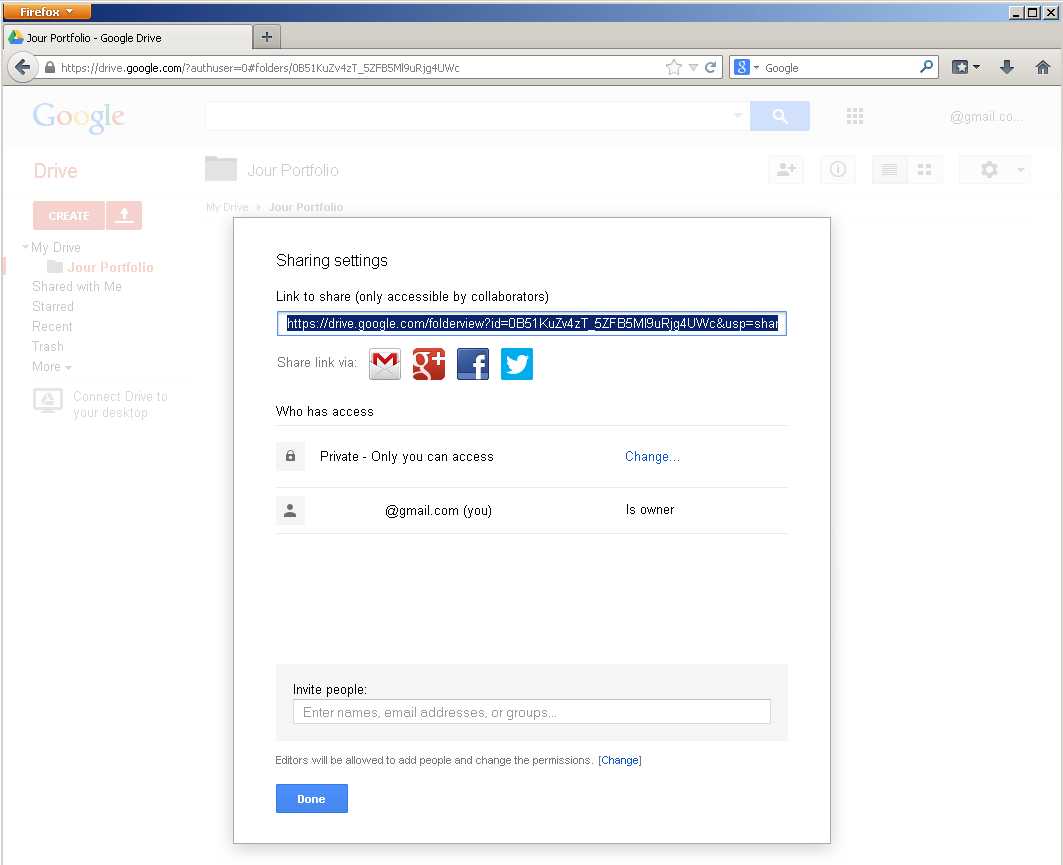1063x865 pixels.
Task: Click Change... next to Private access
Action: (652, 457)
